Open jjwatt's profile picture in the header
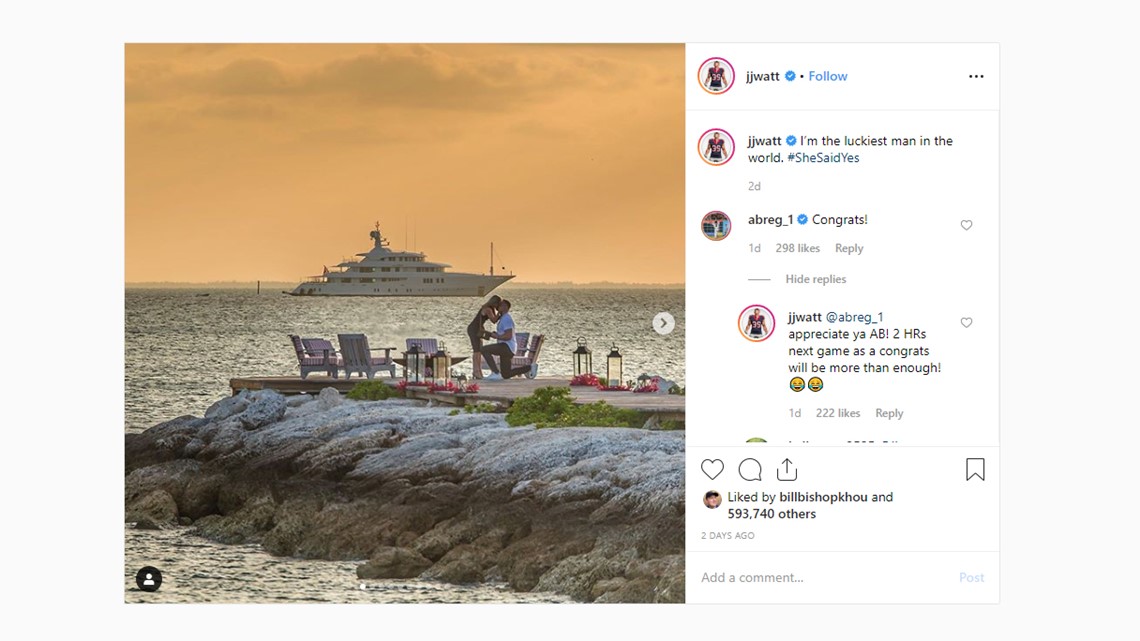The image size is (1140, 641). coord(716,76)
